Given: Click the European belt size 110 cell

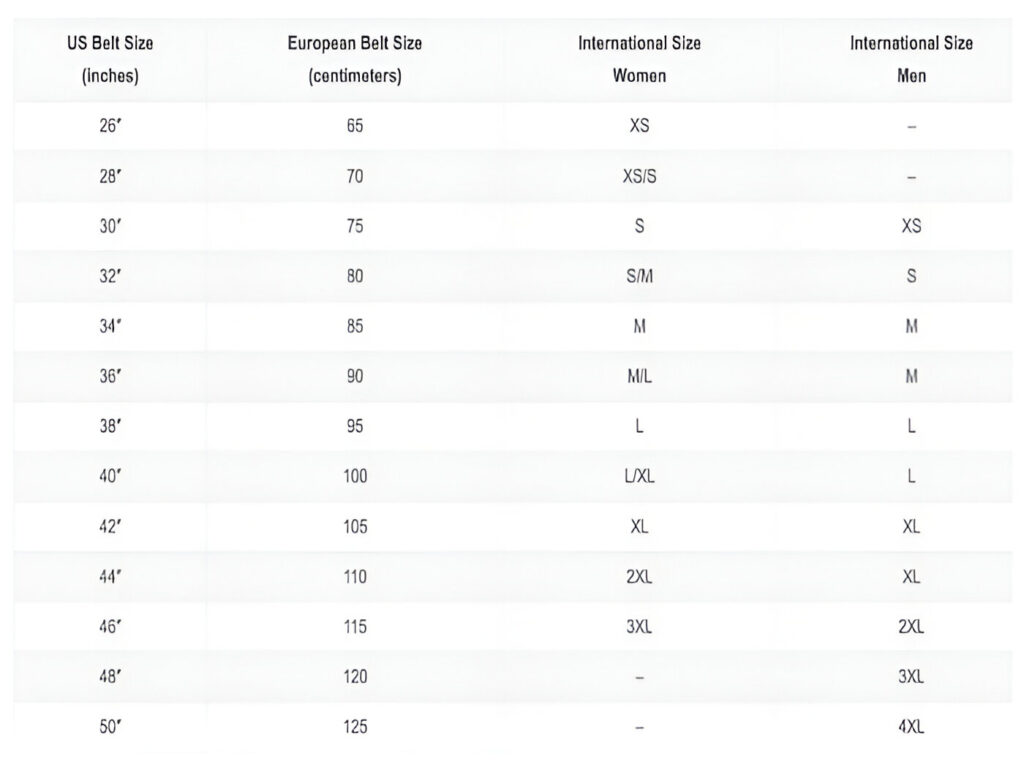Looking at the screenshot, I should pyautogui.click(x=355, y=577).
